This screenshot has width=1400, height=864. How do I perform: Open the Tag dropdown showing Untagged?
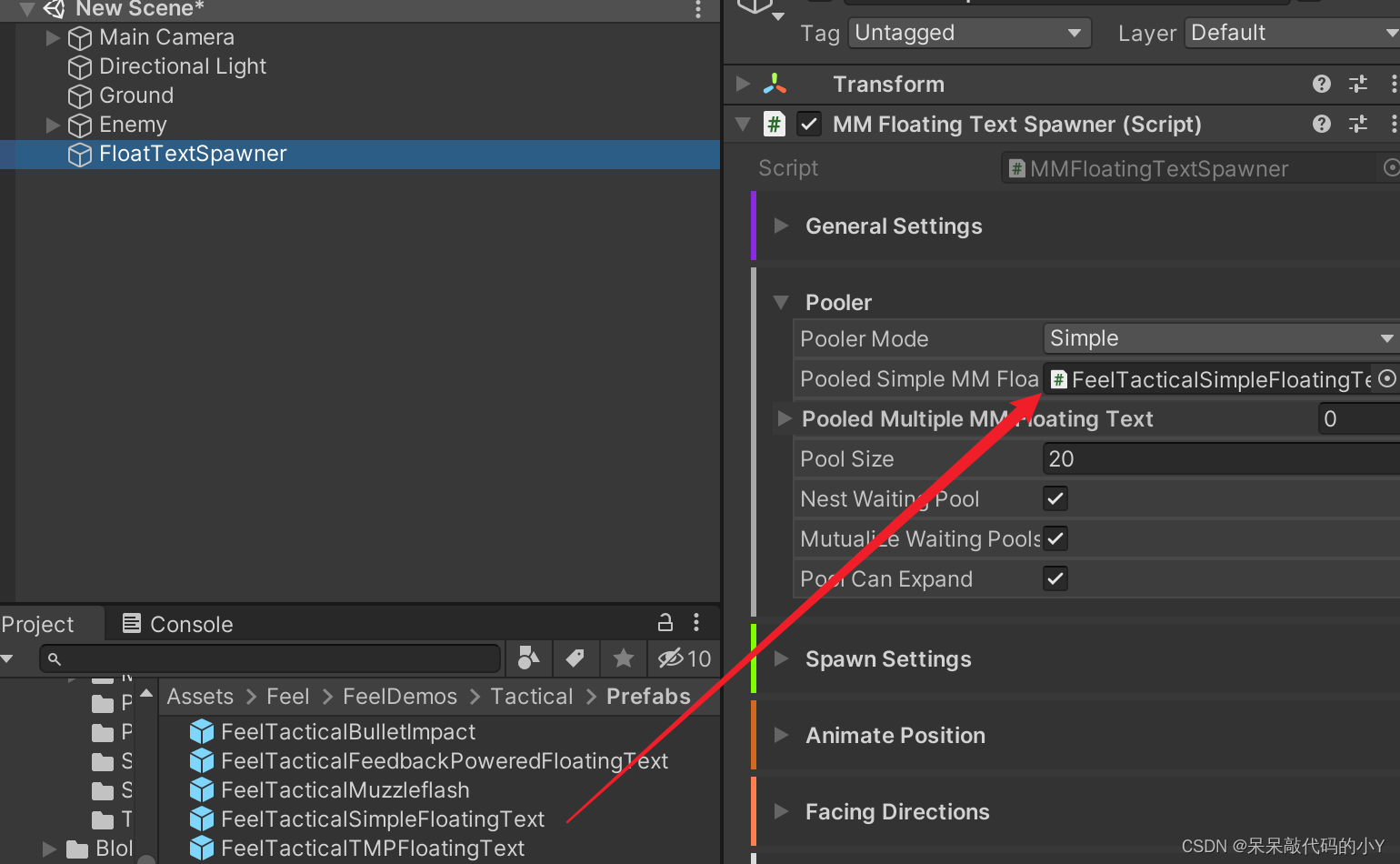pyautogui.click(x=969, y=33)
